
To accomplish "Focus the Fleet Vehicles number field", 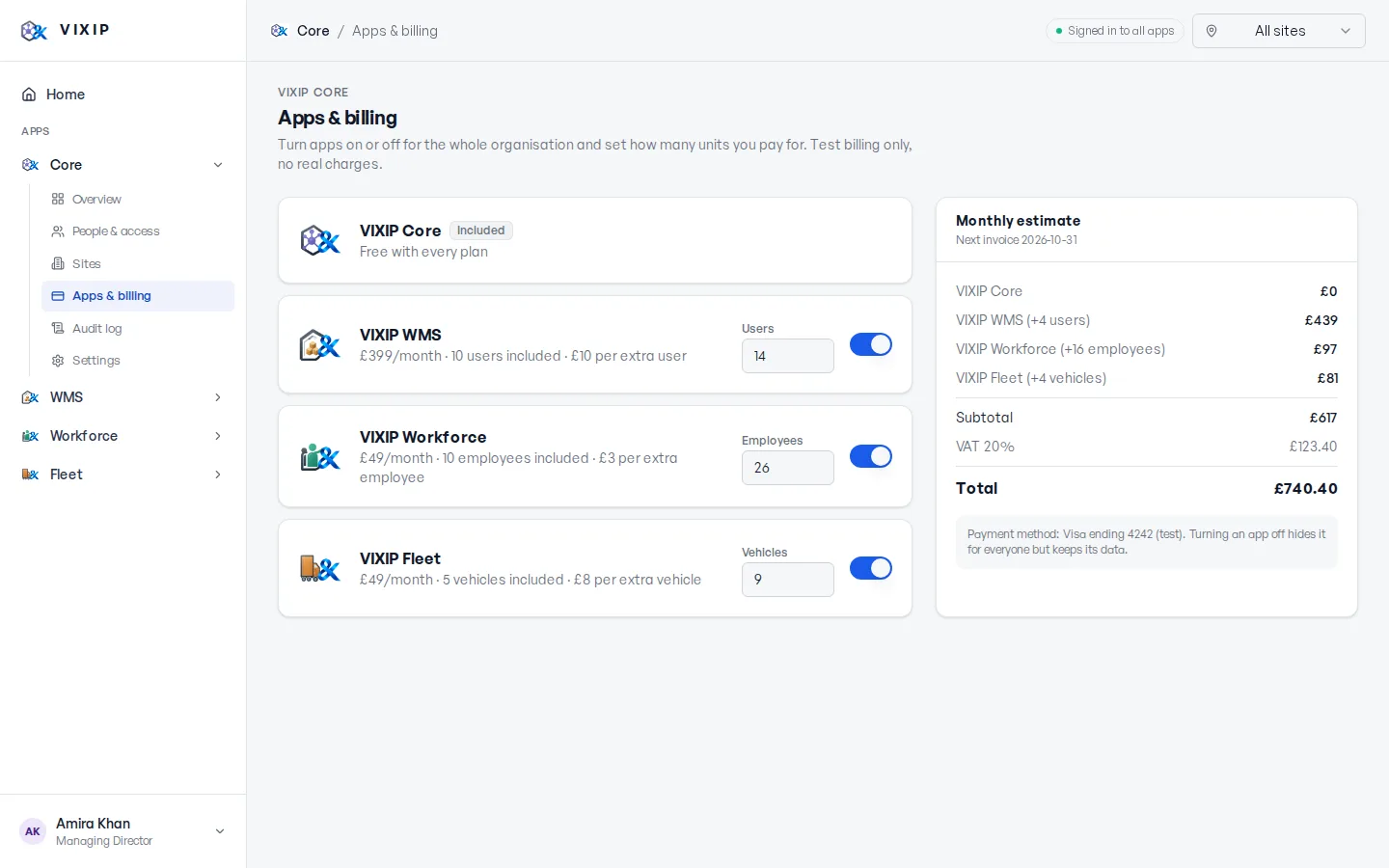I will [x=788, y=580].
